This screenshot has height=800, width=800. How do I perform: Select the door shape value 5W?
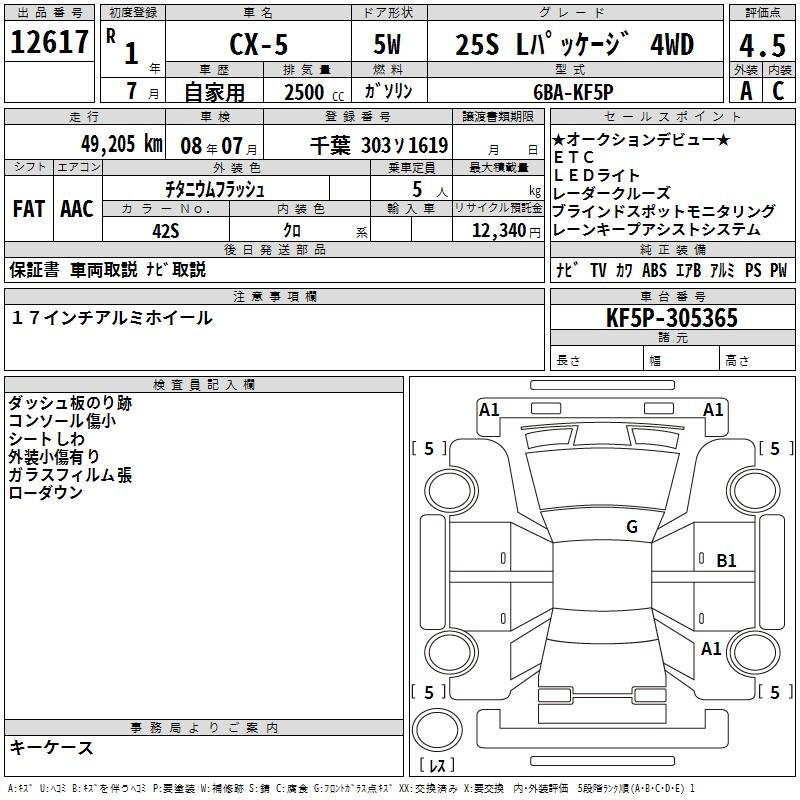pyautogui.click(x=388, y=44)
